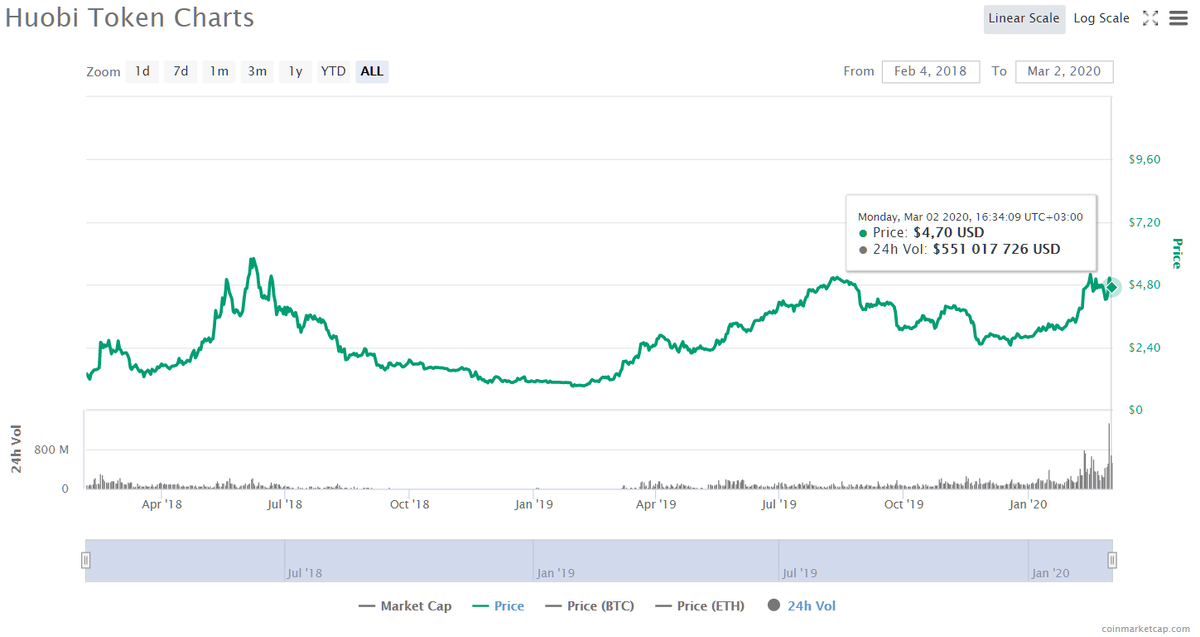The image size is (1200, 637).
Task: Click the Apr '18 x-axis label
Action: [162, 504]
